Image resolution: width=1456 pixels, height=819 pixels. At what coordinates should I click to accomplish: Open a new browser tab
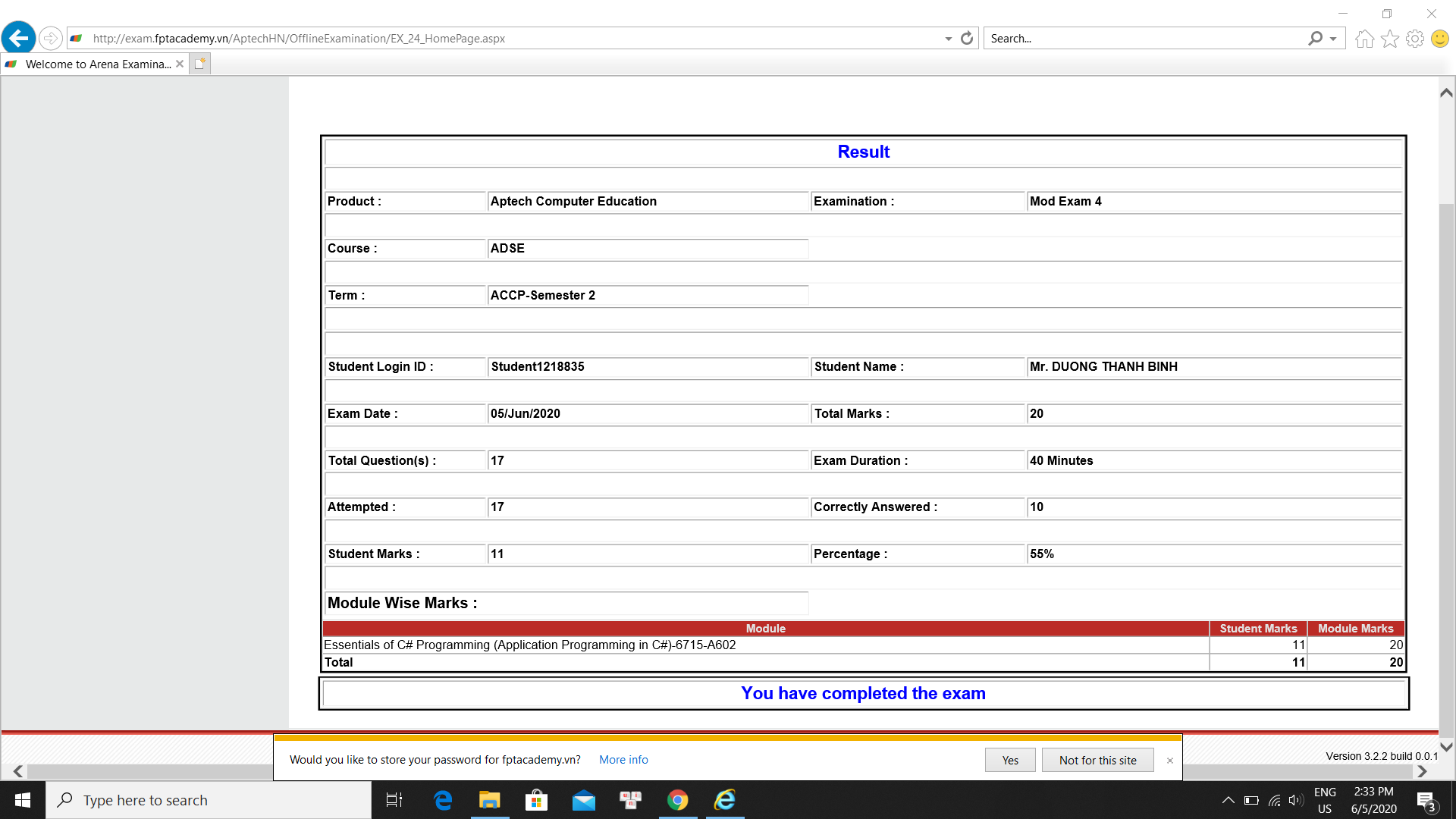point(199,64)
